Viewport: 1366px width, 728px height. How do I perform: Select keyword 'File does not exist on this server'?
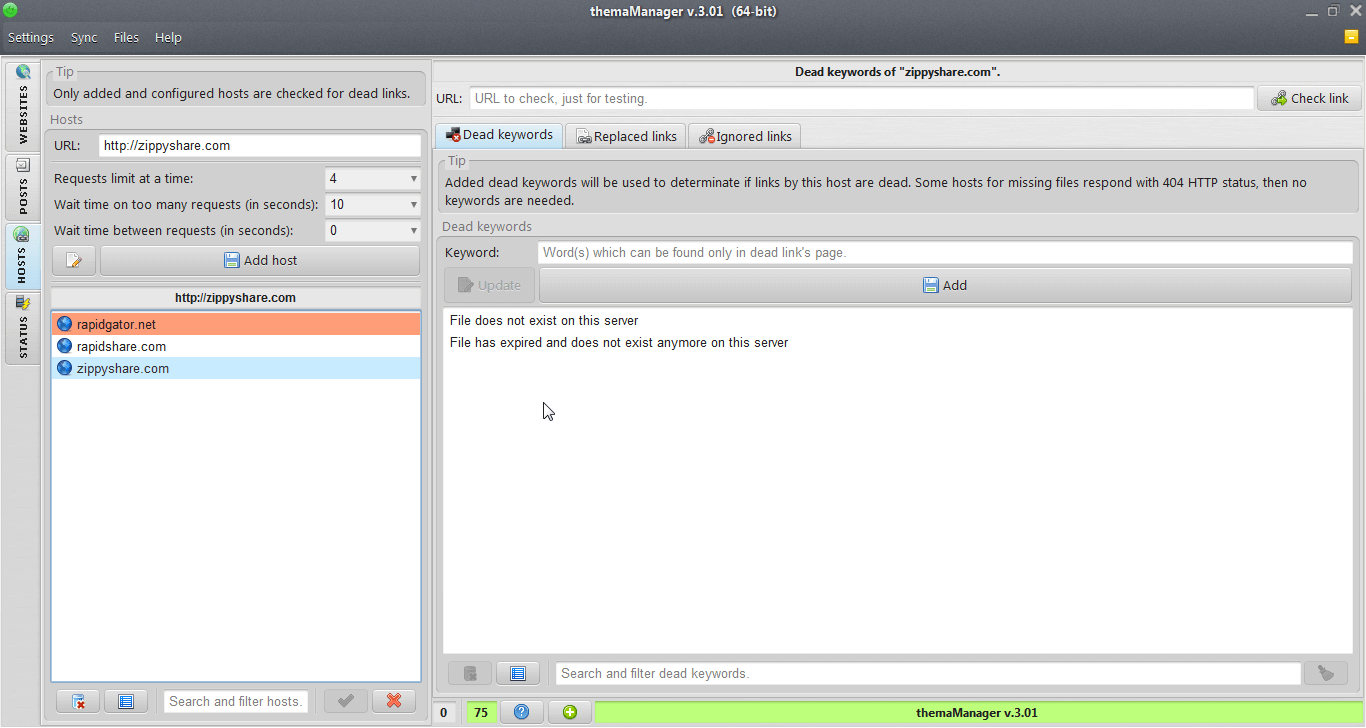click(898, 321)
